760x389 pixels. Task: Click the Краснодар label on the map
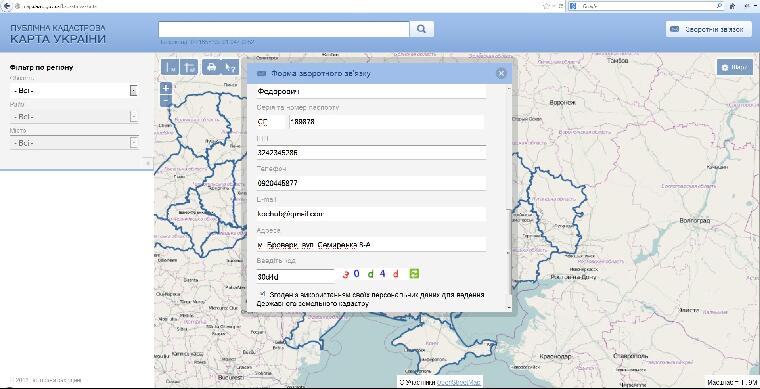[556, 356]
